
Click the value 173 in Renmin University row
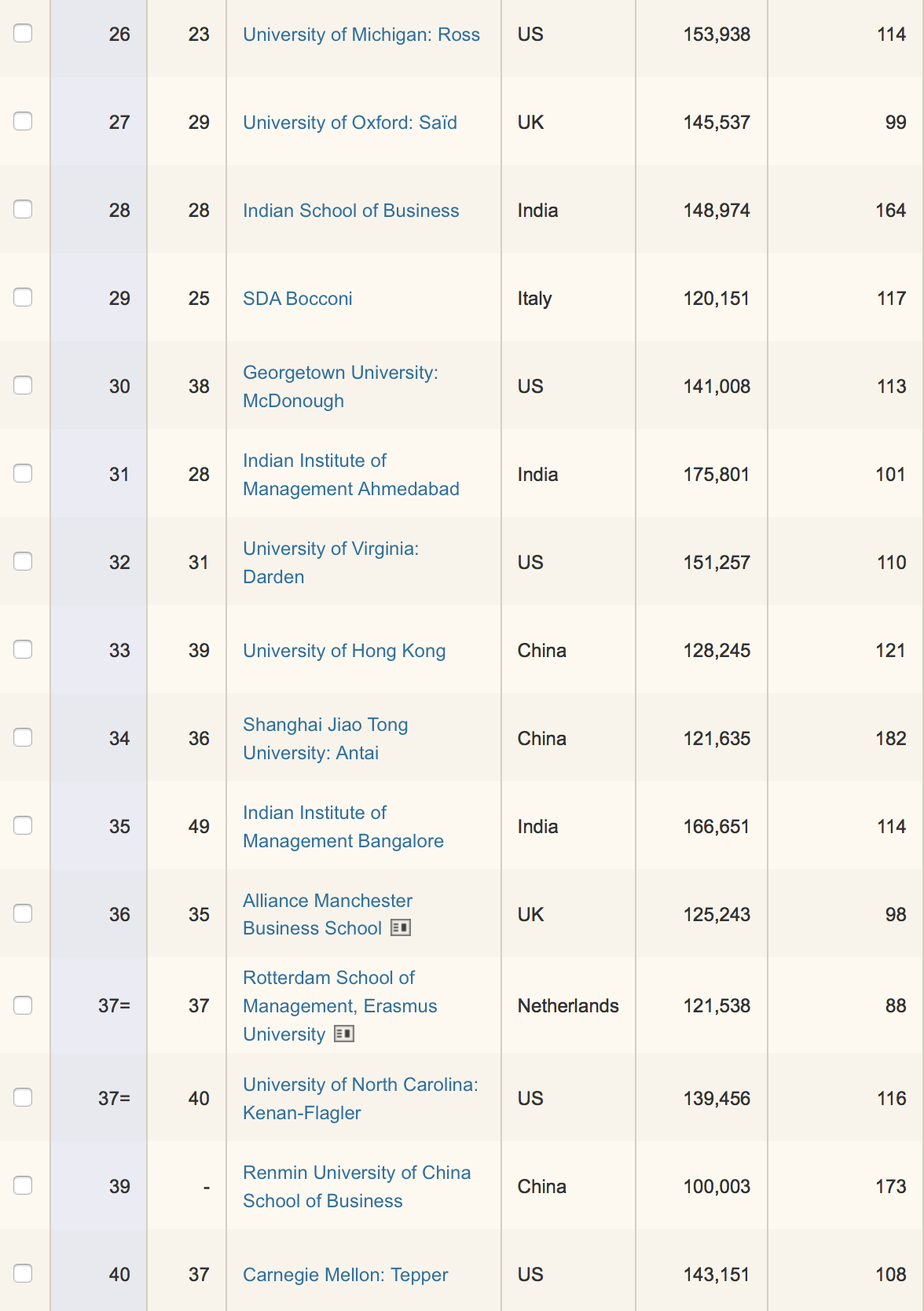891,1187
